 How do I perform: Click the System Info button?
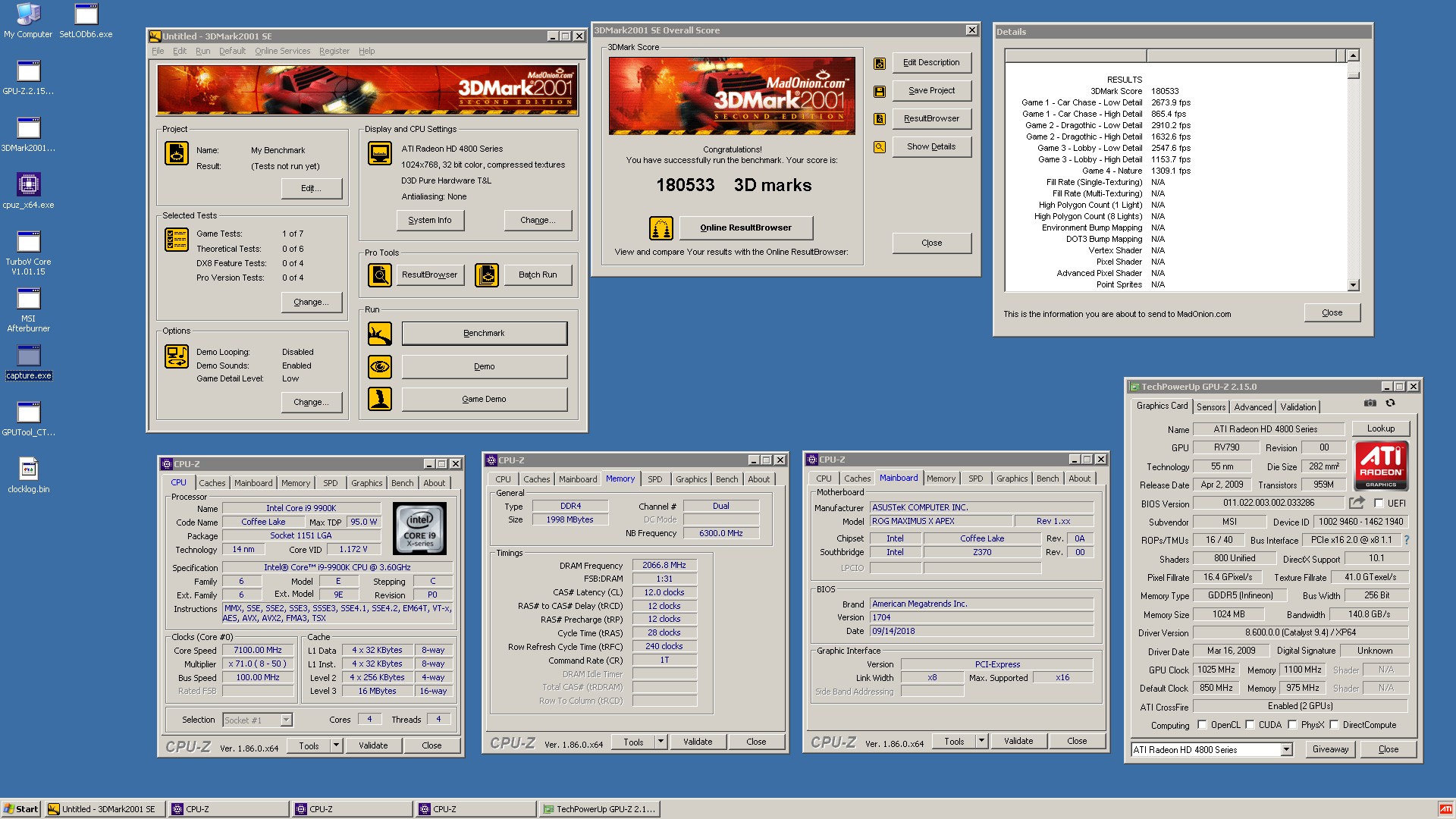430,220
